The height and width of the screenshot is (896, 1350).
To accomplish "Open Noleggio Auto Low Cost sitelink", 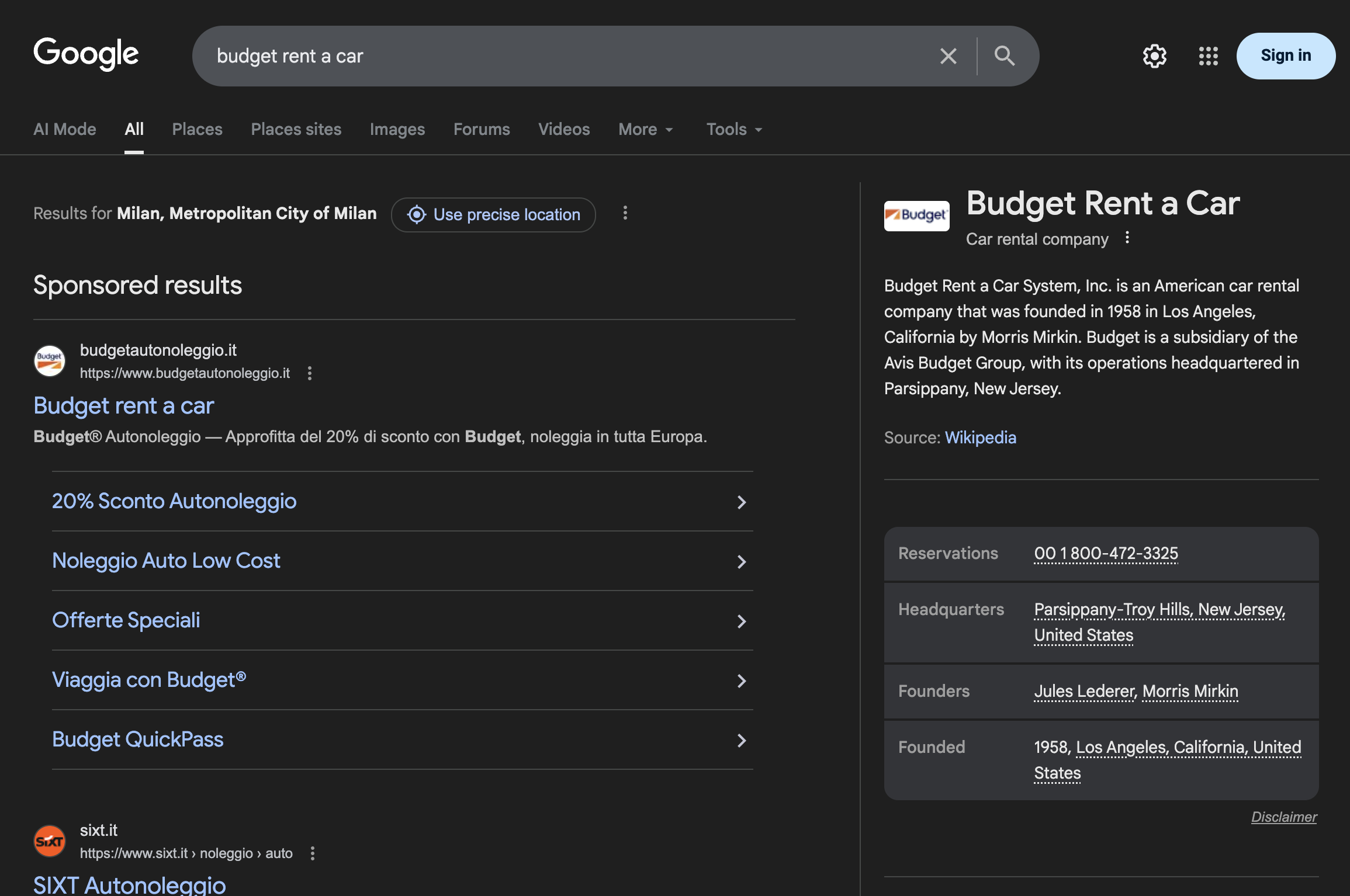I will coord(166,561).
